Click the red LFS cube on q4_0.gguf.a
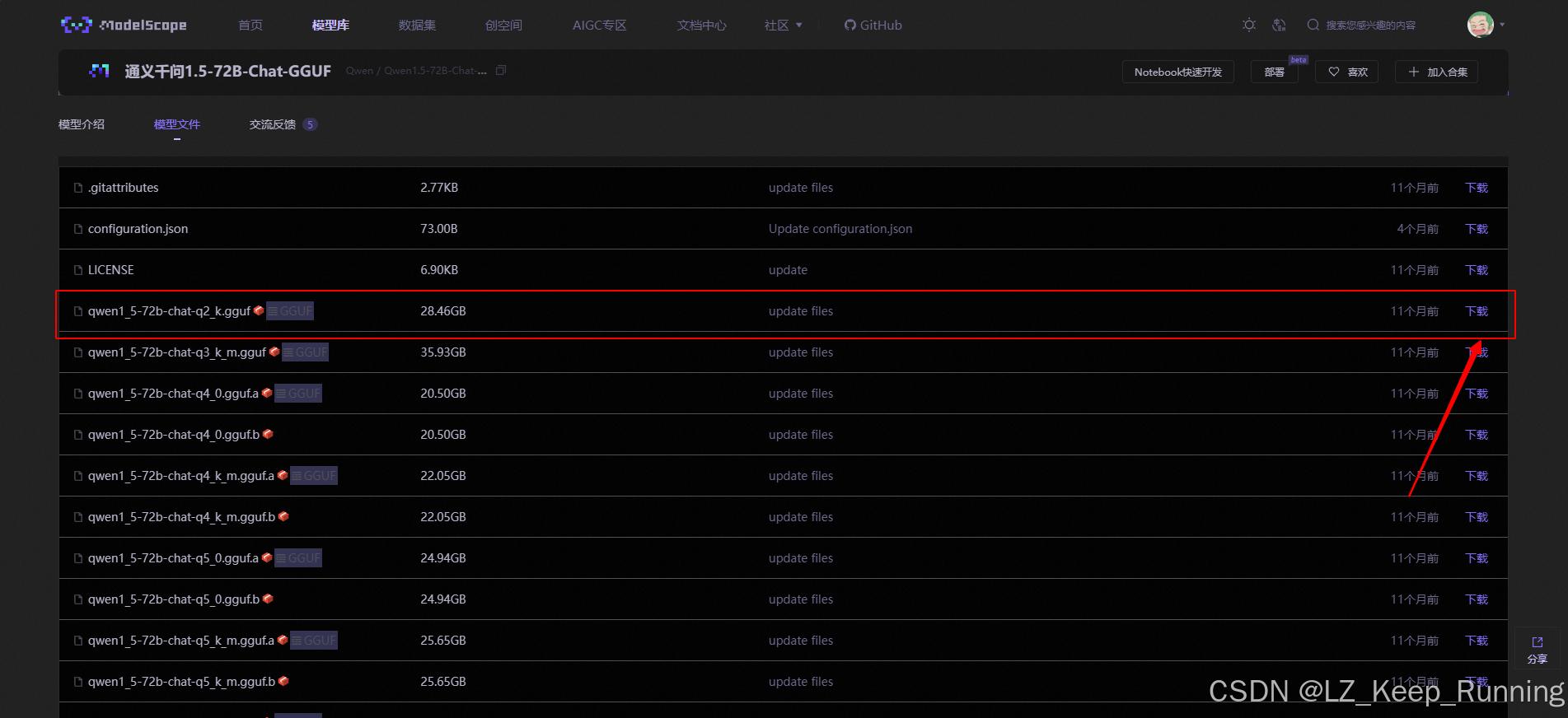 tap(267, 393)
